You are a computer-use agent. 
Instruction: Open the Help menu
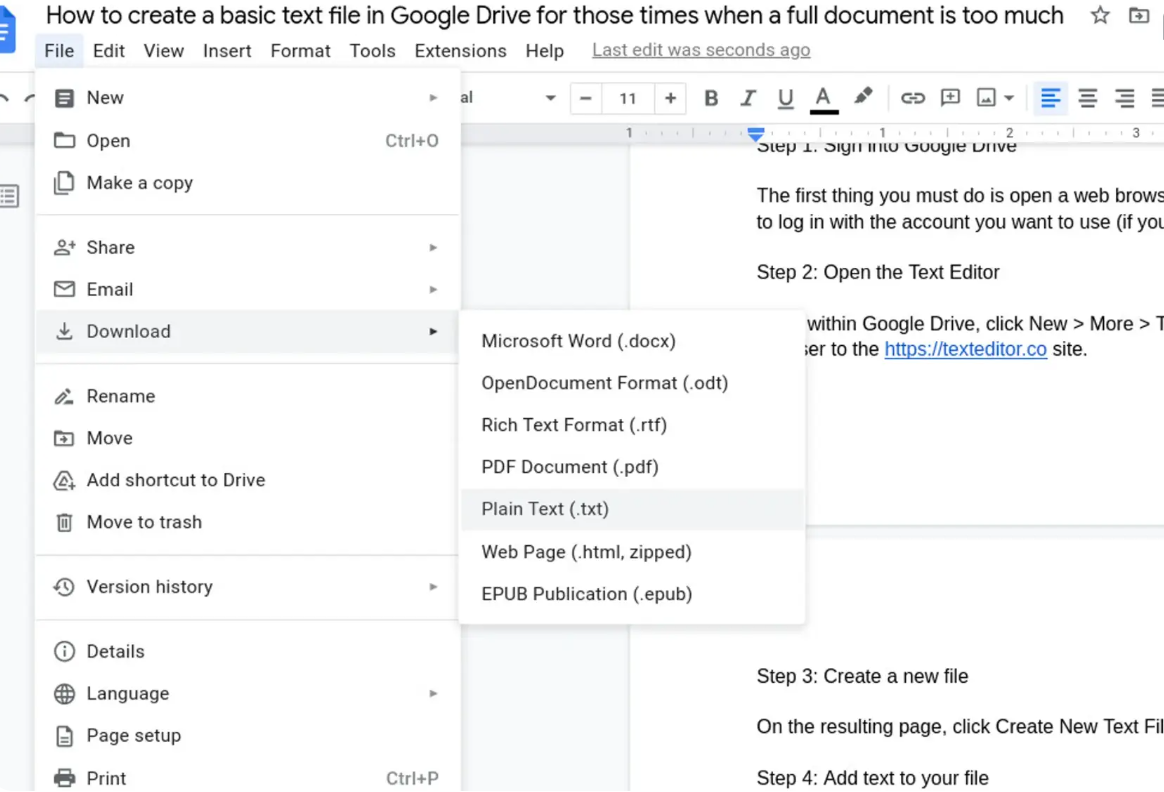[545, 50]
